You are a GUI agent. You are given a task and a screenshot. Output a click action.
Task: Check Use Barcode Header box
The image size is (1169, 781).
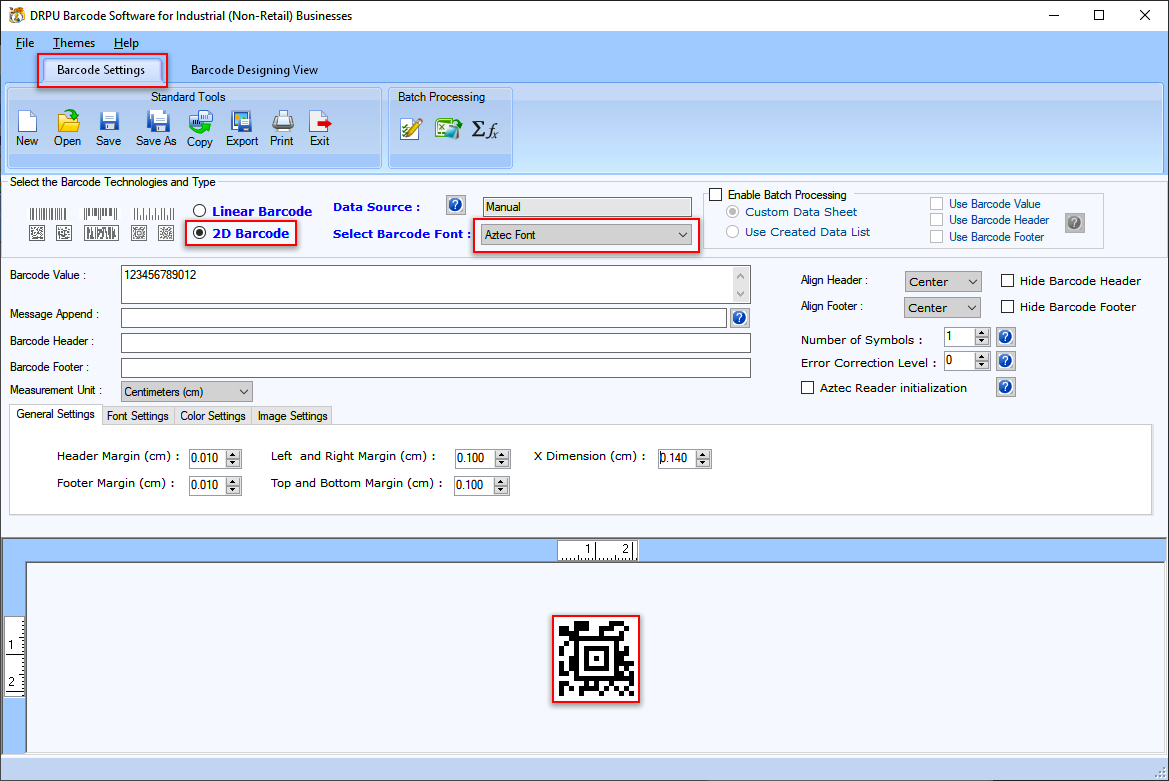936,220
